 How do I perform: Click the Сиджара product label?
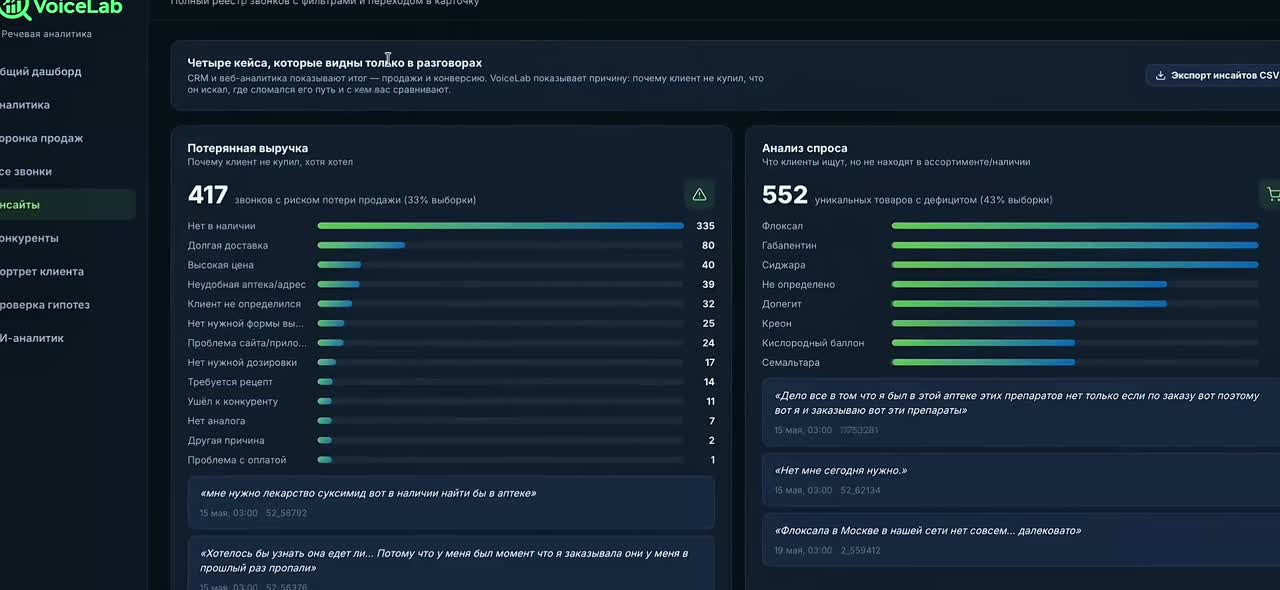pos(783,265)
